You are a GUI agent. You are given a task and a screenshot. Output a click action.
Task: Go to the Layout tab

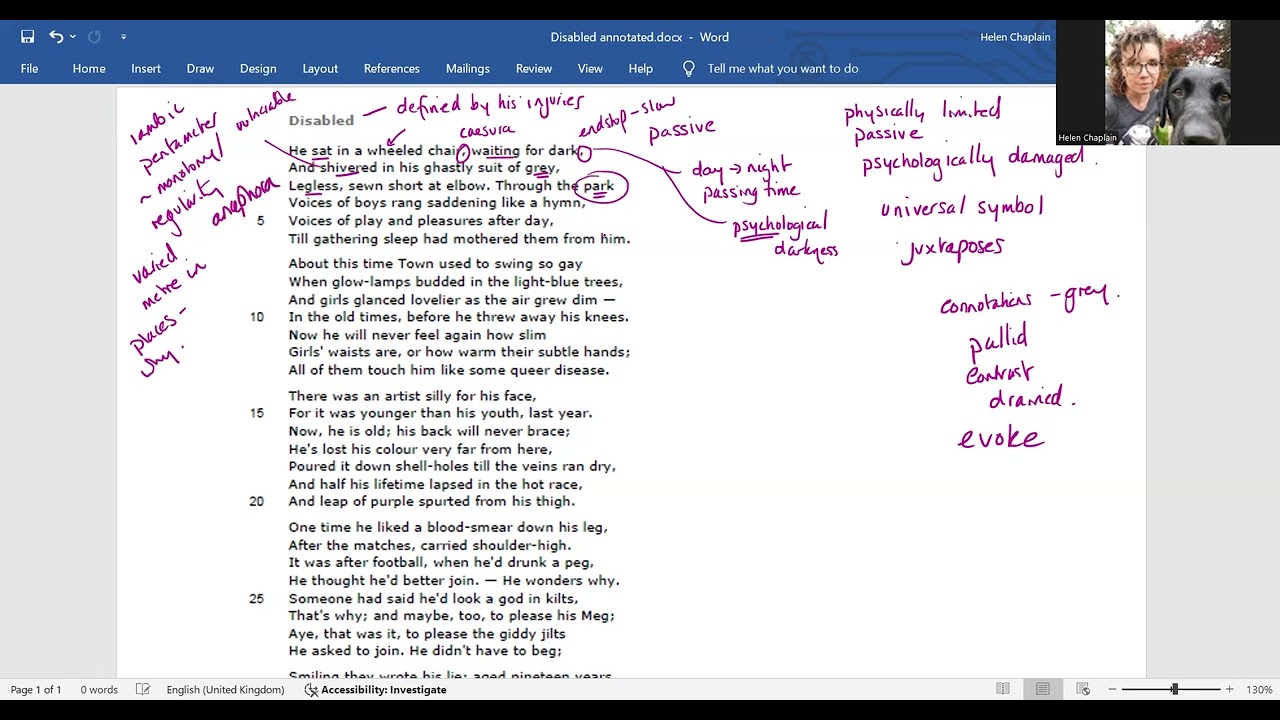pyautogui.click(x=320, y=69)
